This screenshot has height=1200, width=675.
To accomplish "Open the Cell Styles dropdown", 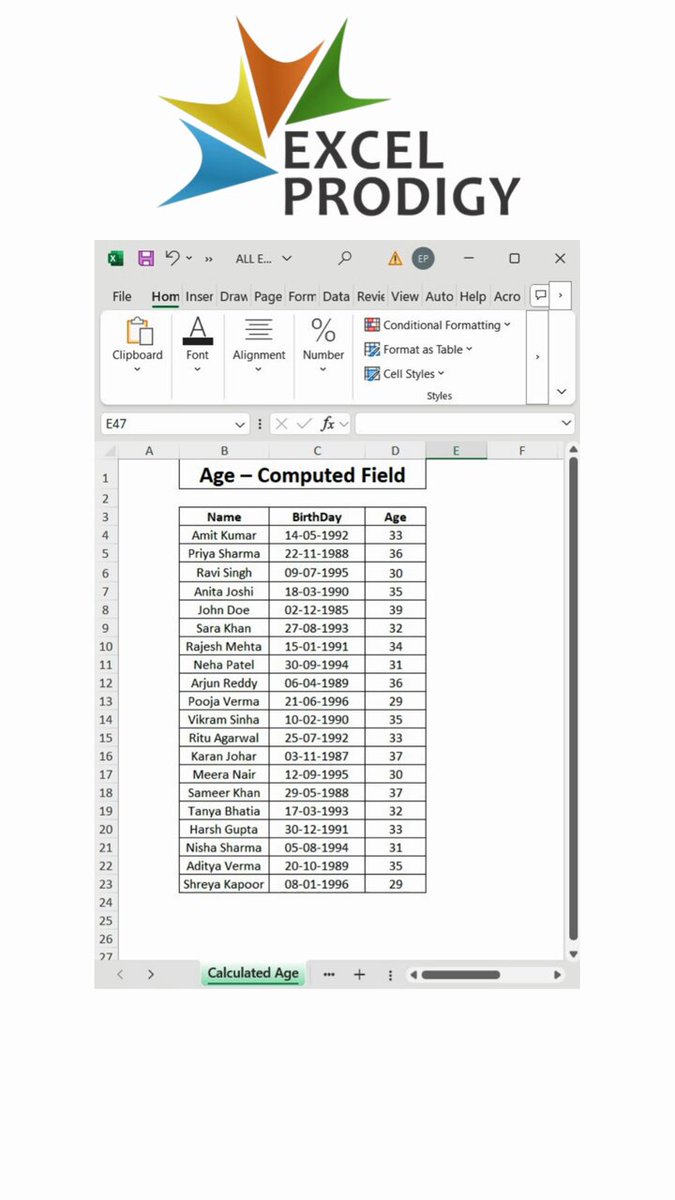I will tap(404, 374).
